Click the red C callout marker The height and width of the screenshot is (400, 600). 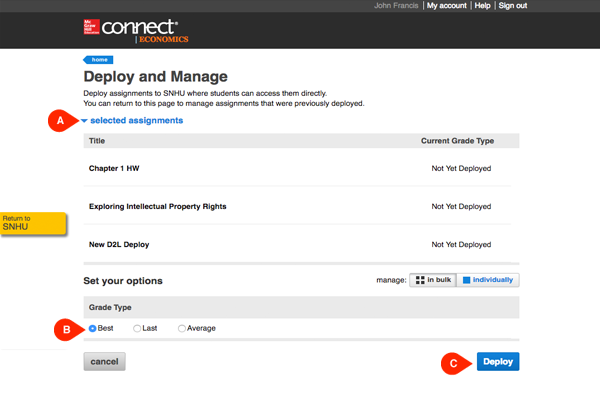click(x=453, y=363)
